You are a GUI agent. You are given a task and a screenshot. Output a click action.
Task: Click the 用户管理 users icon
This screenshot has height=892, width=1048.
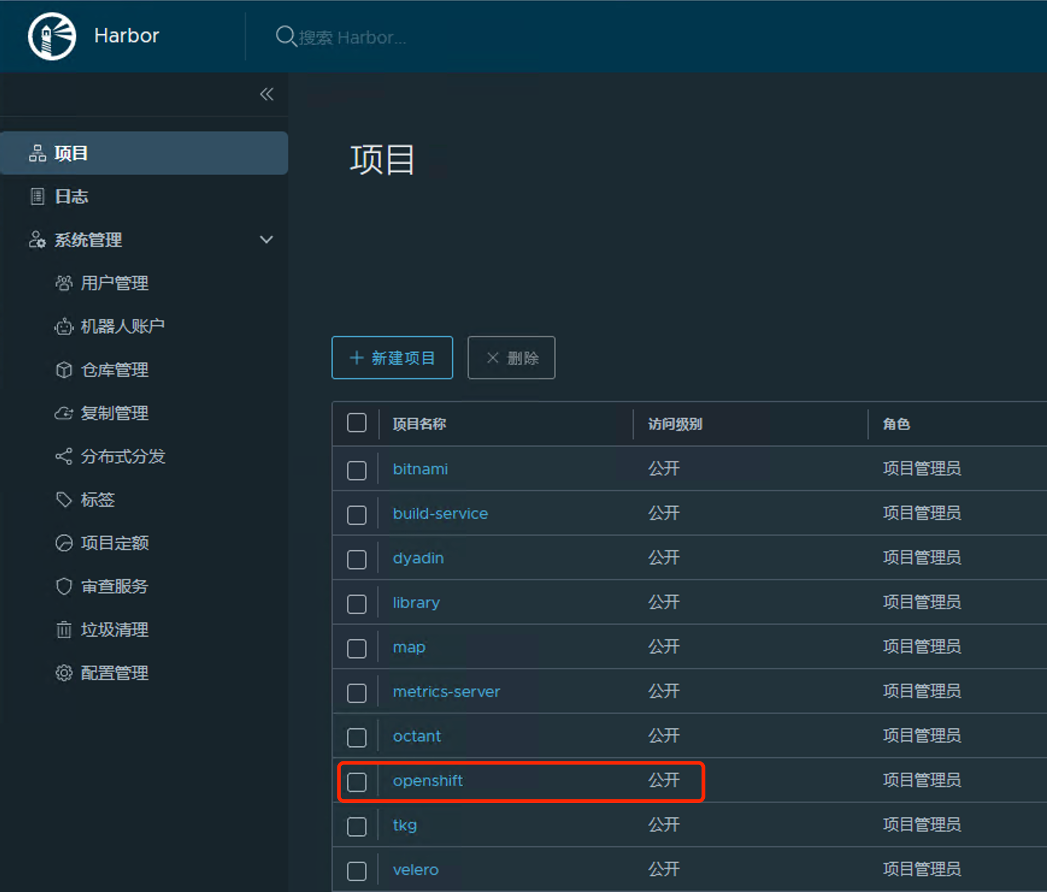click(63, 283)
